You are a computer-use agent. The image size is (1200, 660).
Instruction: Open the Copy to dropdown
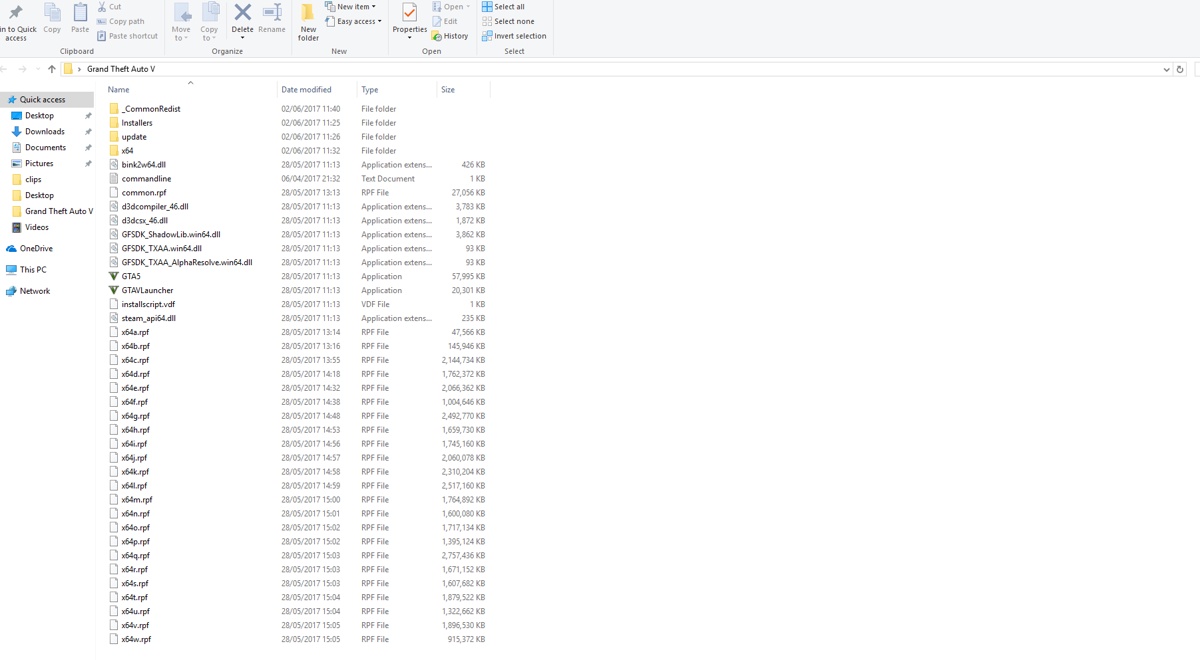click(209, 33)
